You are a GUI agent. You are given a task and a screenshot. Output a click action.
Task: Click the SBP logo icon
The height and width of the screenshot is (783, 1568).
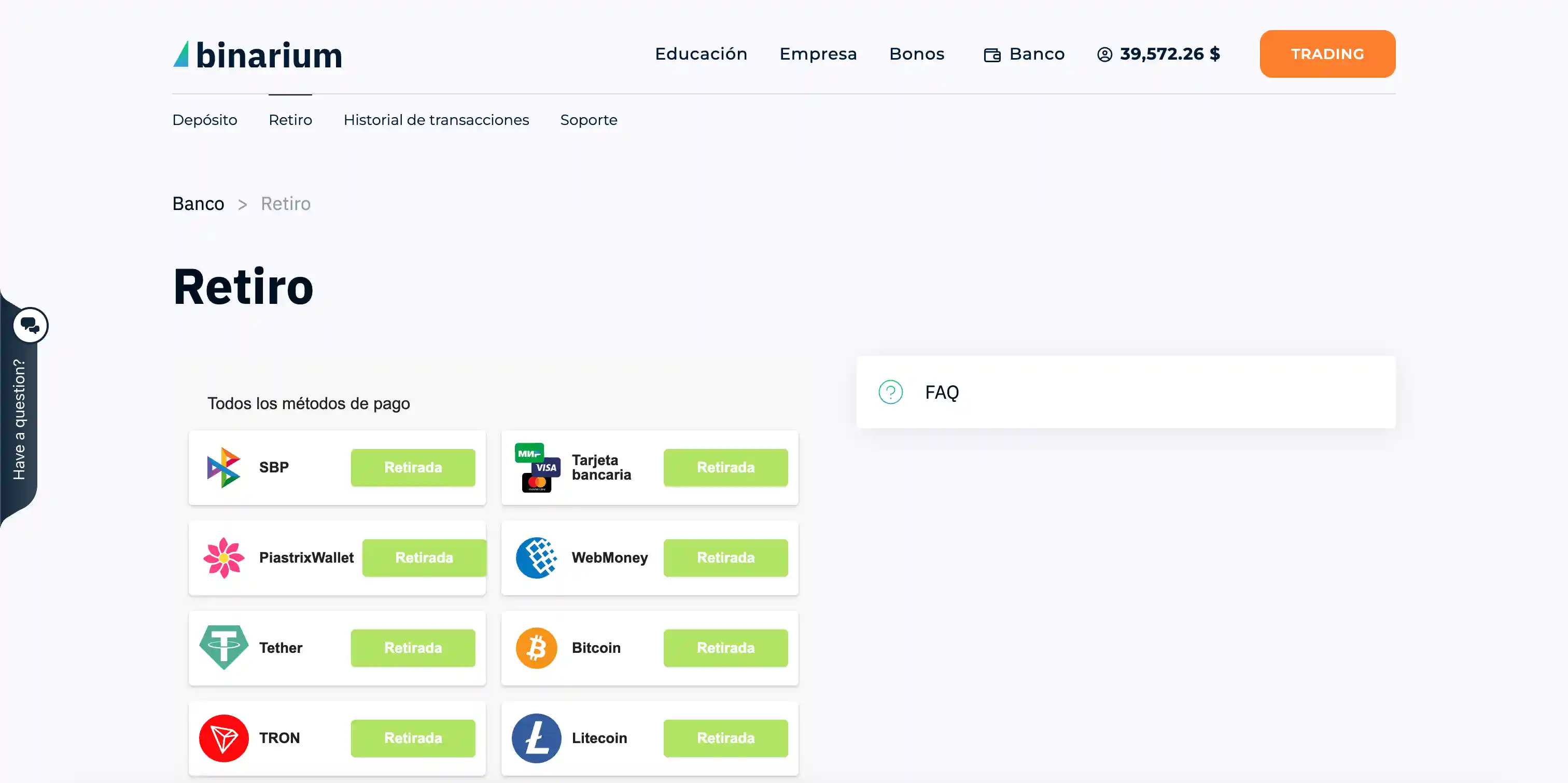click(223, 468)
